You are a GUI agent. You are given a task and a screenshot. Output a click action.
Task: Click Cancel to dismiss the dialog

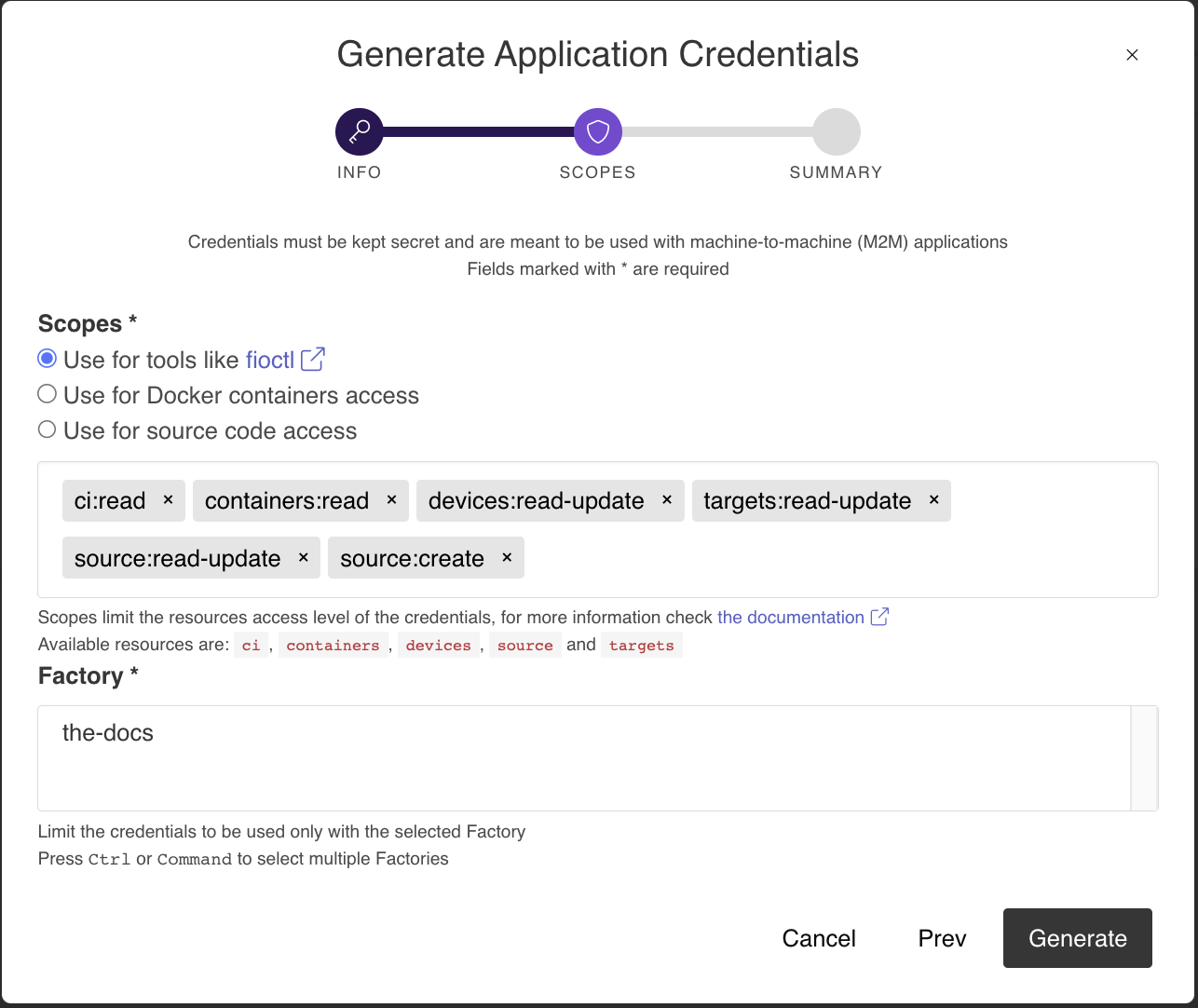(x=819, y=938)
